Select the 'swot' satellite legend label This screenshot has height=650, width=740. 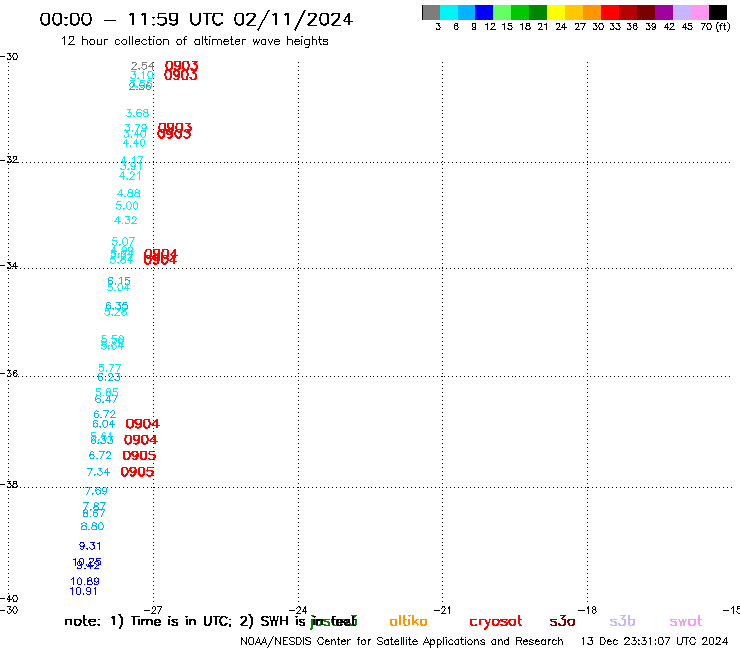(x=686, y=622)
